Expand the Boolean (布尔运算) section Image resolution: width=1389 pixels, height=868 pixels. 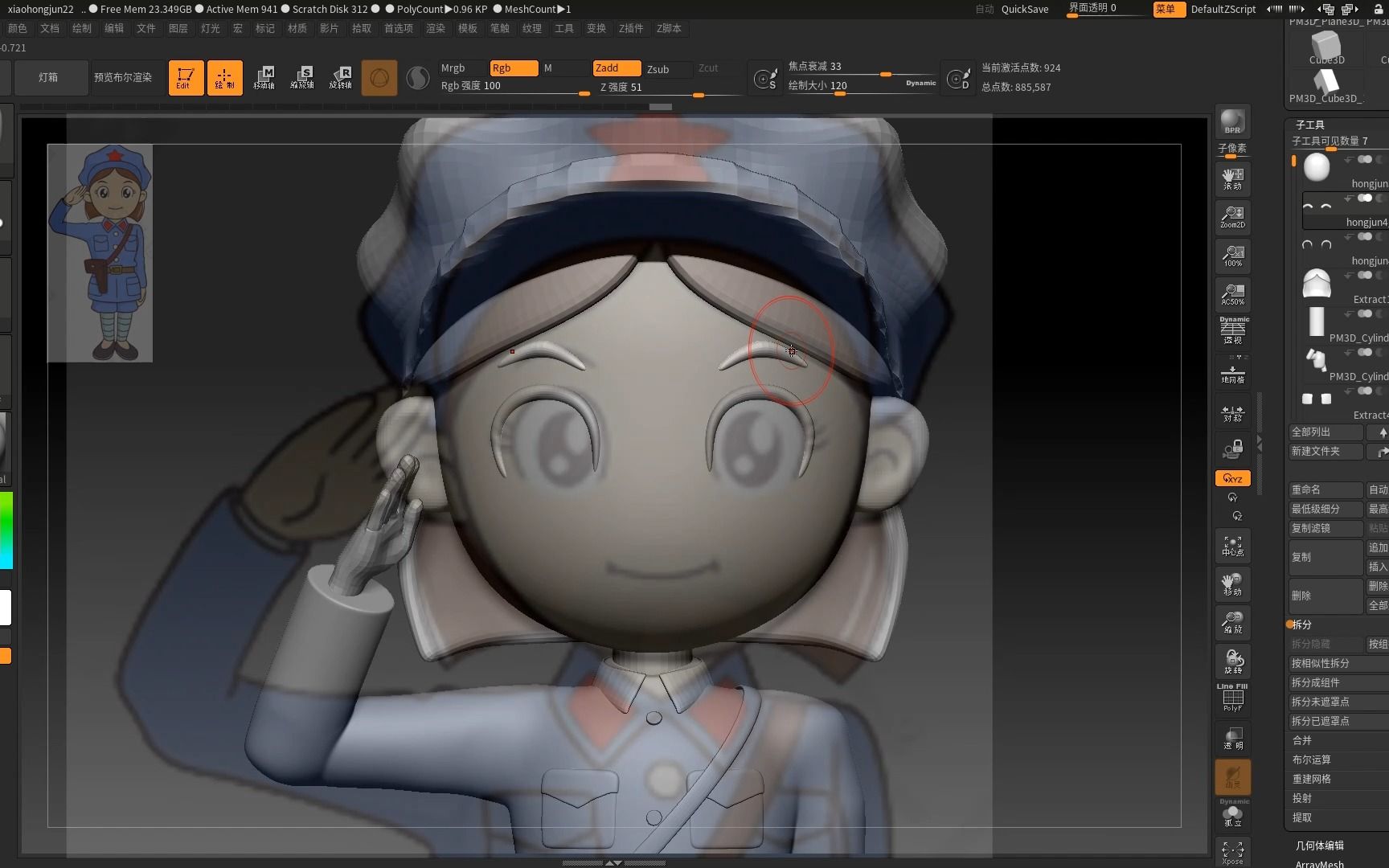(x=1311, y=759)
